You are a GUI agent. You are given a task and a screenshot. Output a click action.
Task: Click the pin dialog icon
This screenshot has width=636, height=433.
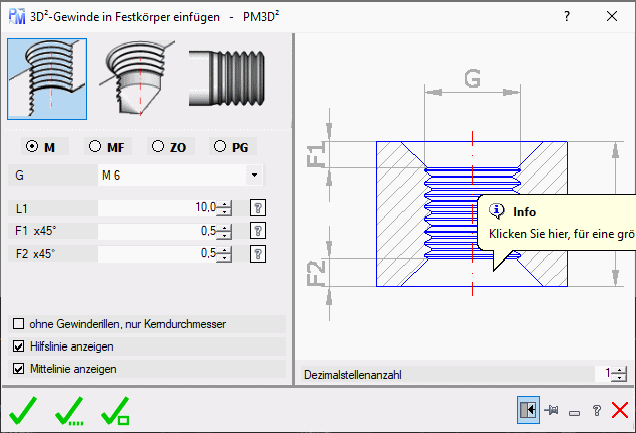point(550,410)
